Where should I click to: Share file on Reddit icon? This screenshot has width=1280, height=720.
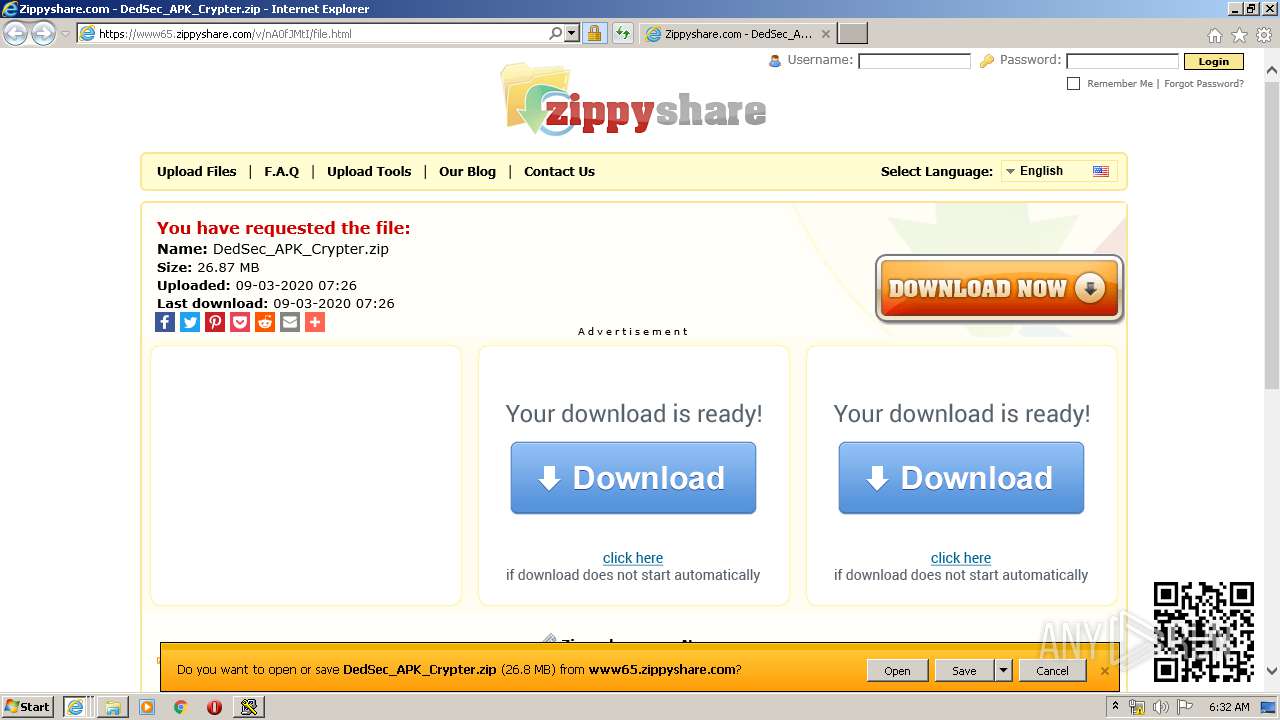tap(265, 322)
